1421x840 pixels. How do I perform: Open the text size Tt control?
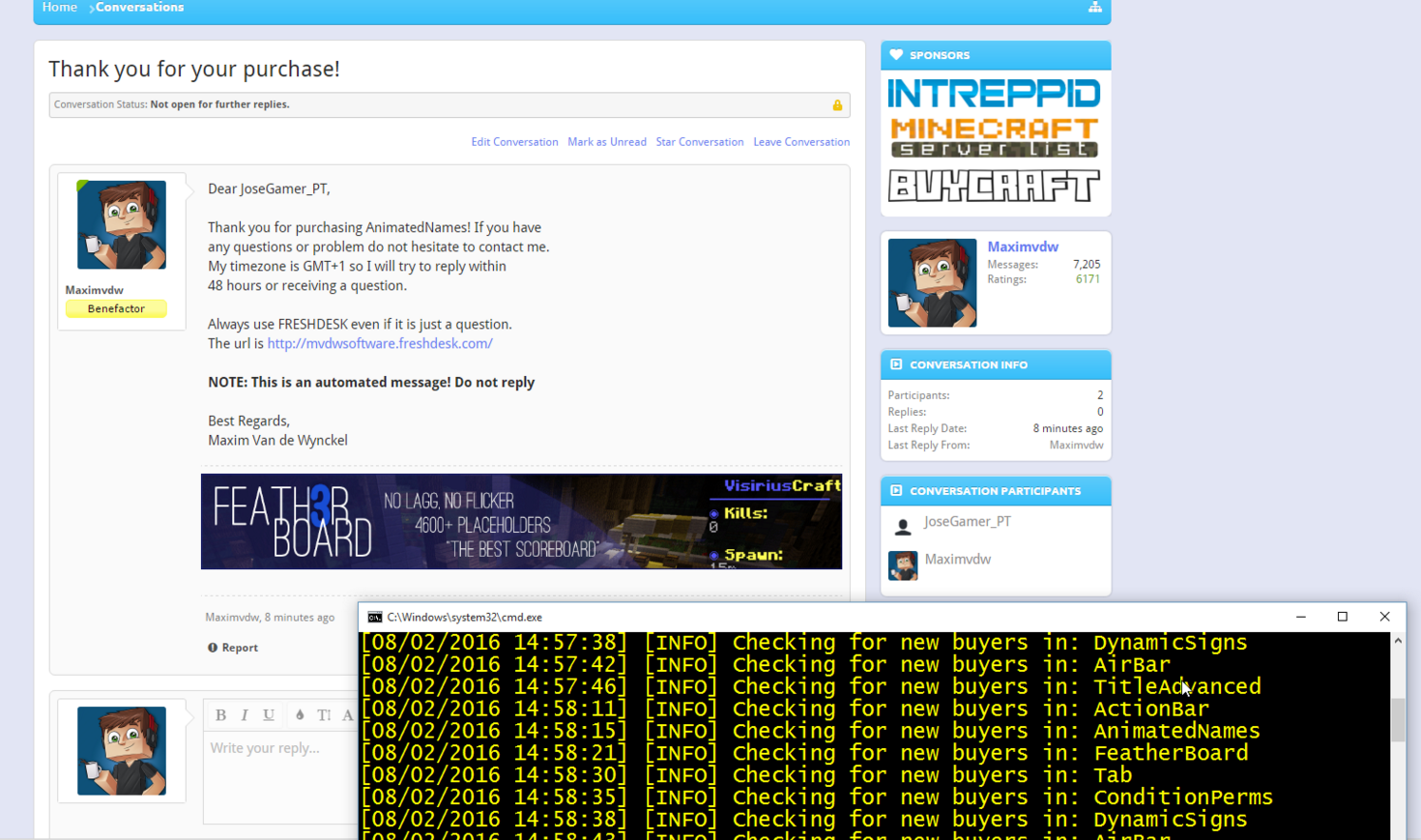(323, 715)
